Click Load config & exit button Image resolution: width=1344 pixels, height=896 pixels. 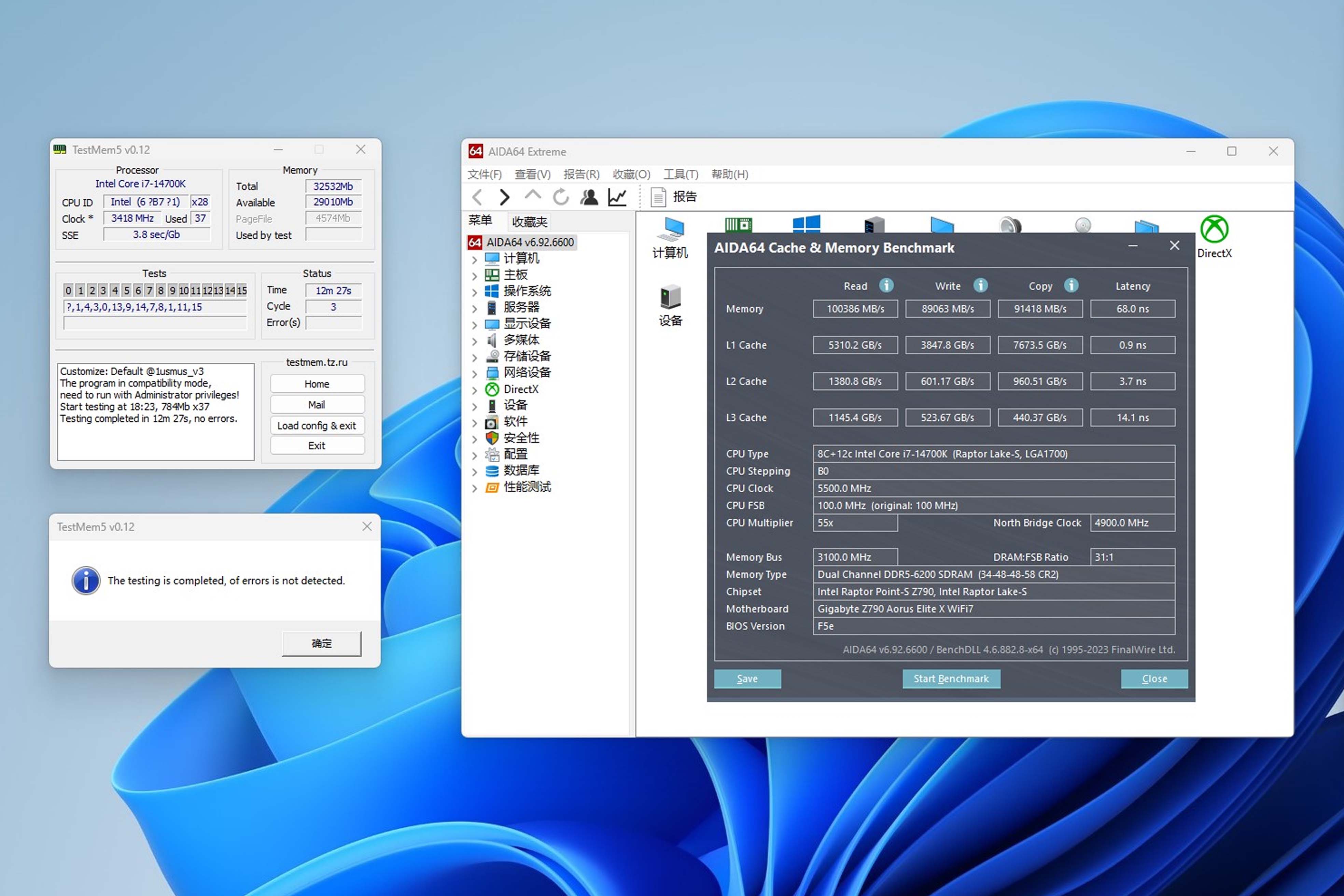[x=317, y=426]
